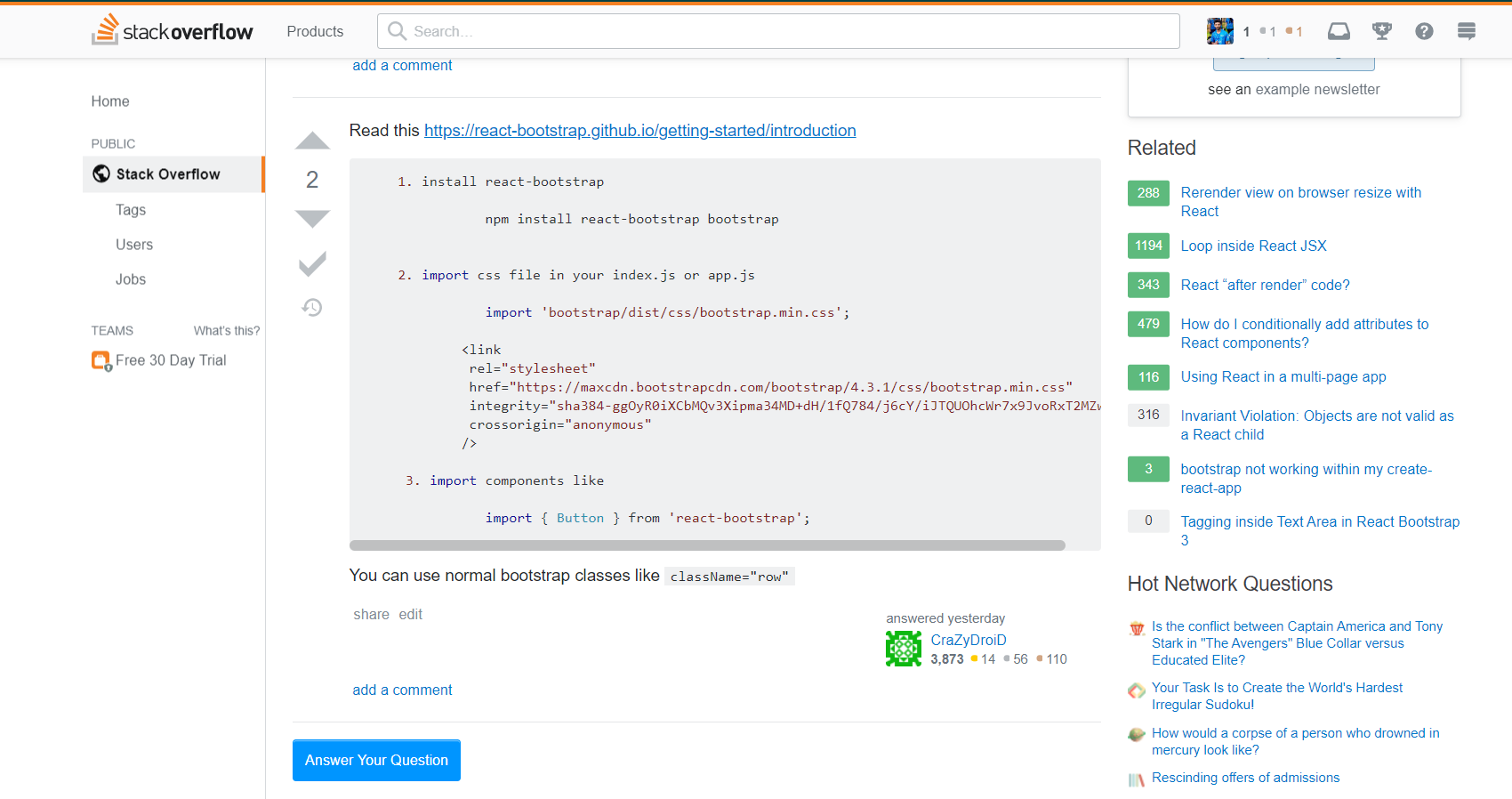Open the achievements trophy icon

tap(1381, 32)
